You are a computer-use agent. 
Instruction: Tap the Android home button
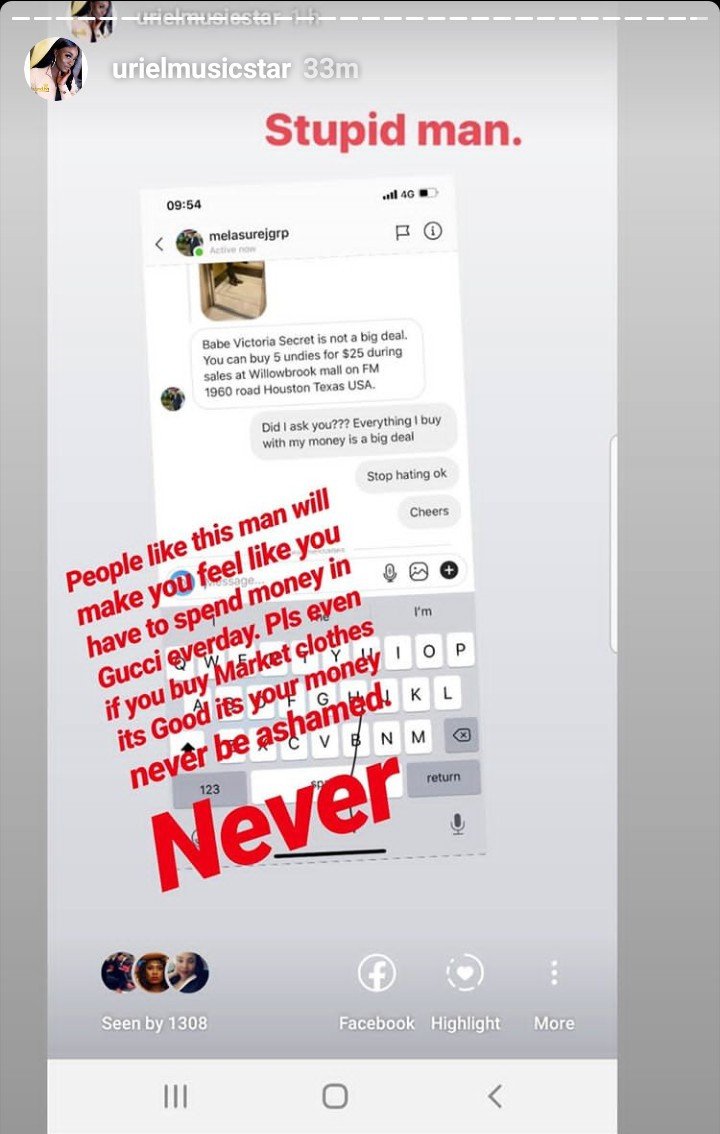(x=335, y=1096)
